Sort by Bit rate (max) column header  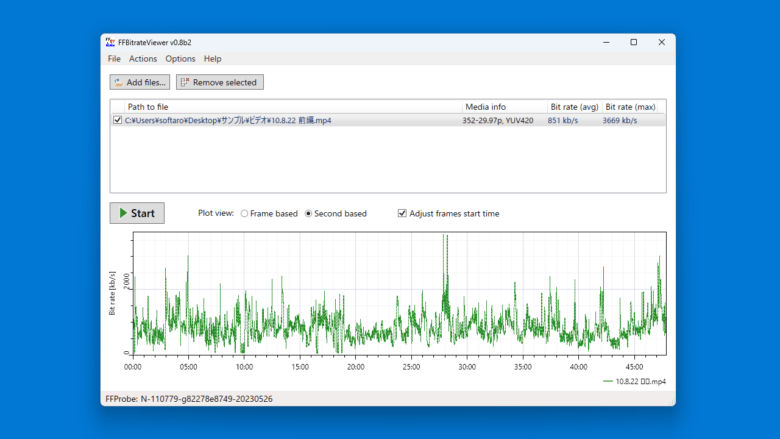[630, 107]
